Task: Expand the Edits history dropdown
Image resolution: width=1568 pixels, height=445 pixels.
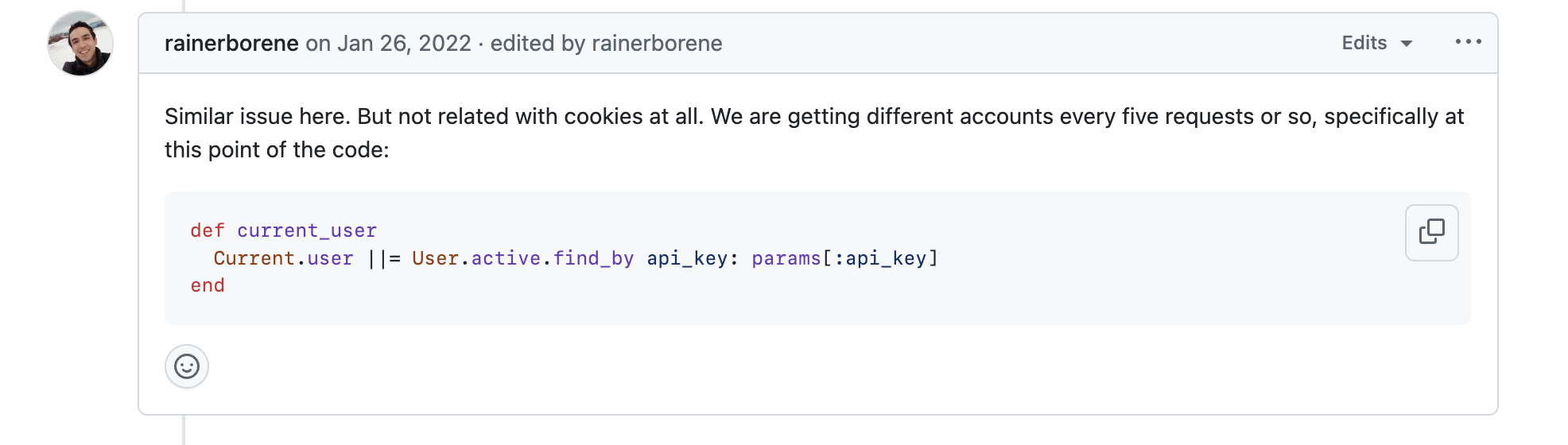Action: (1376, 43)
